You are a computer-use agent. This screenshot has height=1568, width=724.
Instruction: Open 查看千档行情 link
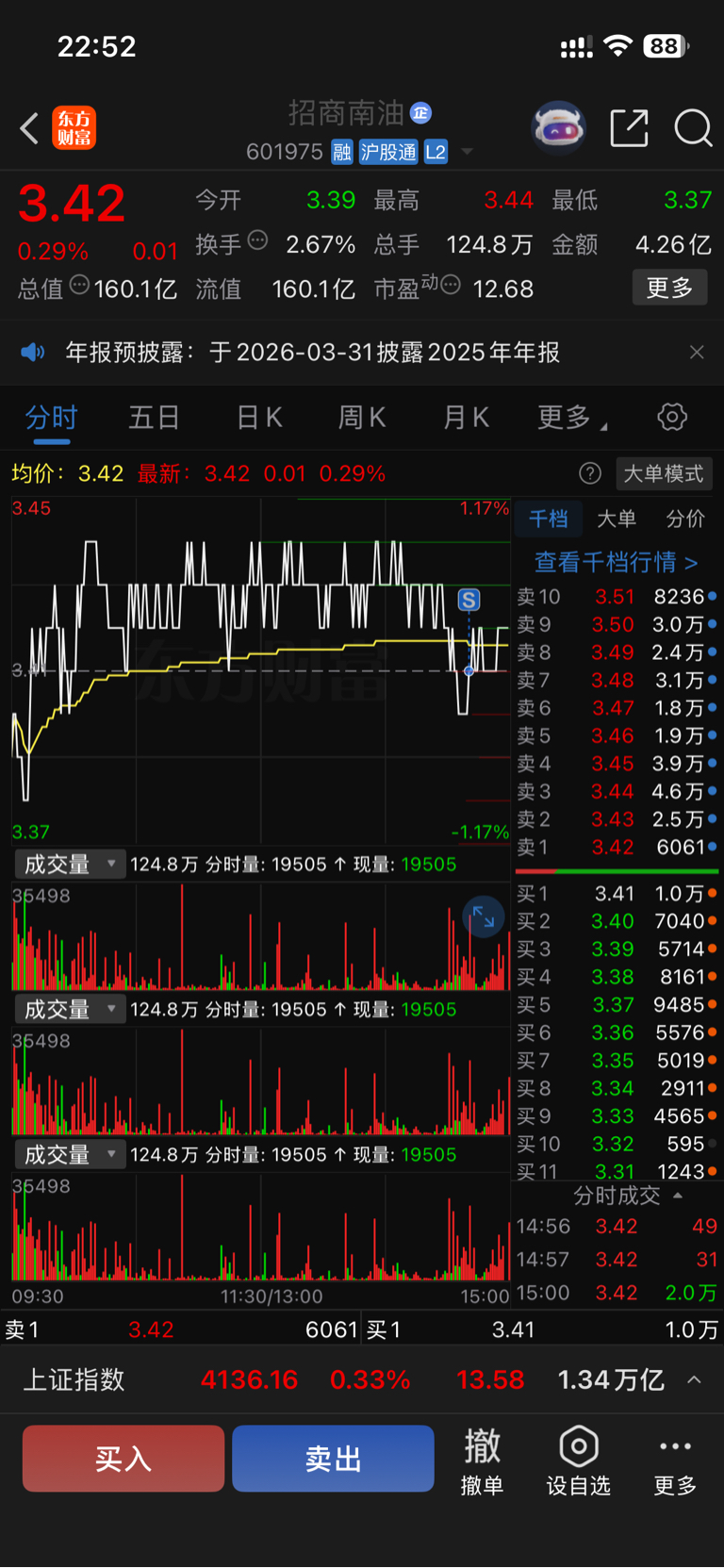617,563
